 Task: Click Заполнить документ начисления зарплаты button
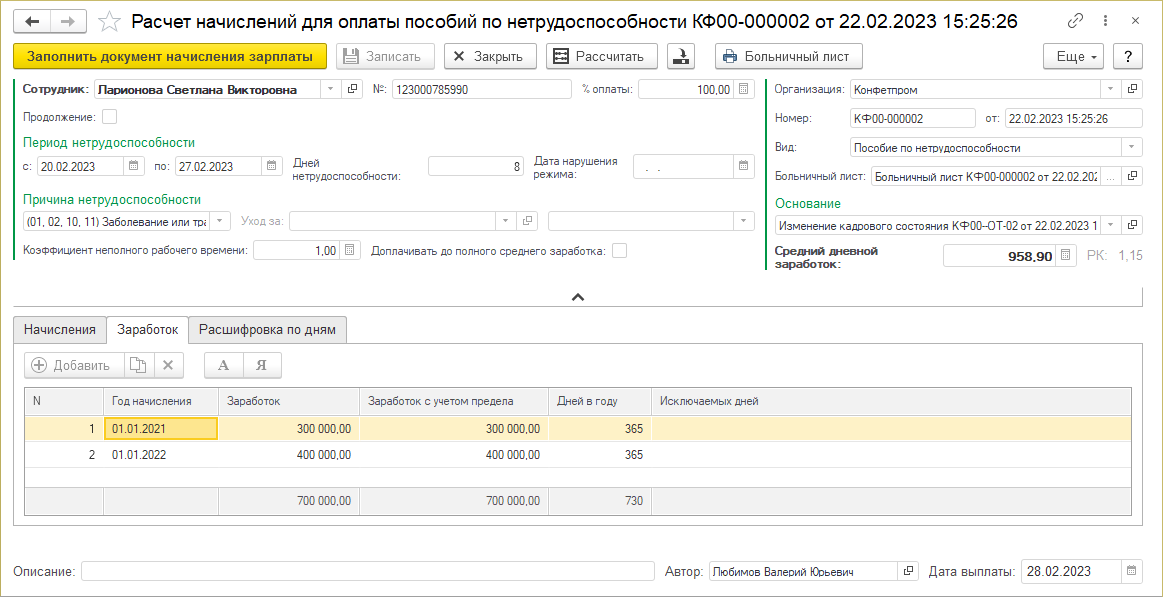click(170, 57)
